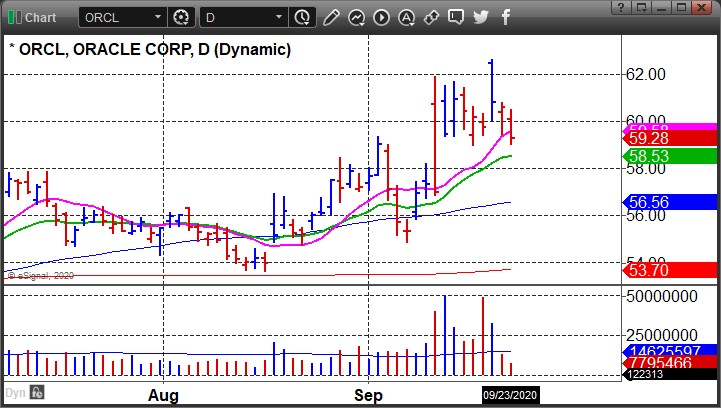Click the help question mark button
This screenshot has height=408, width=721.
coord(621,7)
